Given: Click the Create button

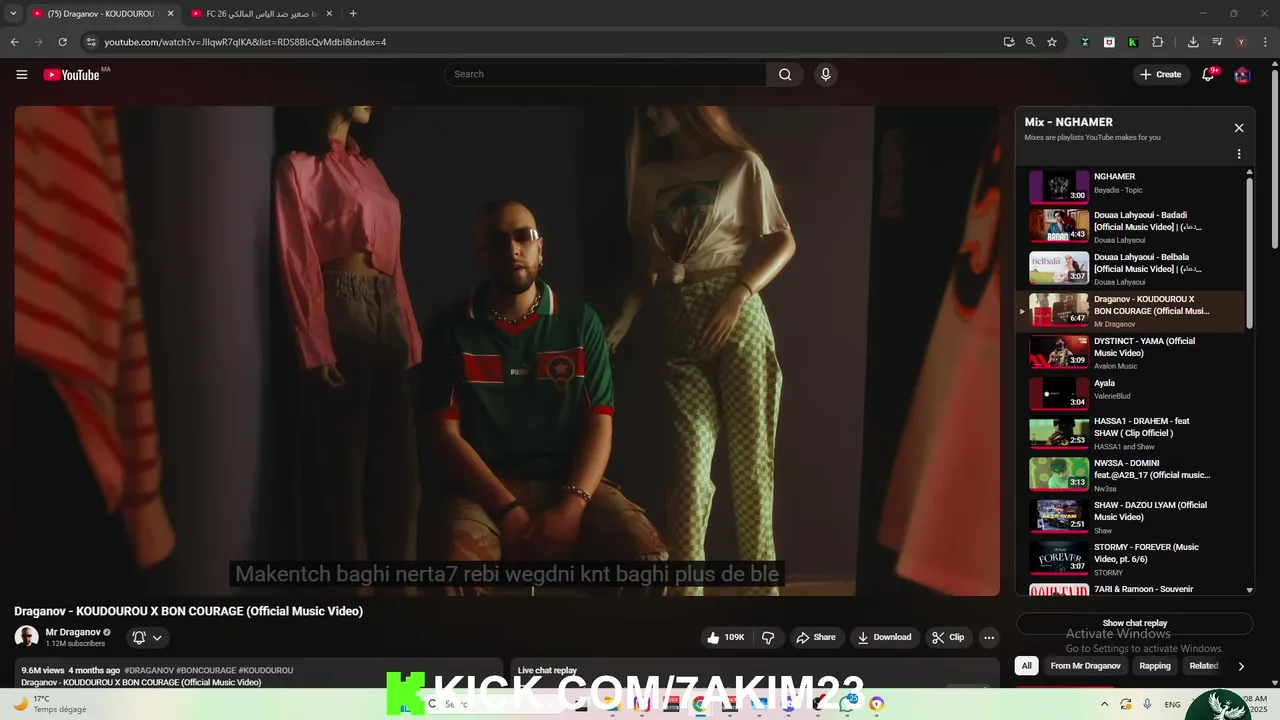Looking at the screenshot, I should 1160,74.
